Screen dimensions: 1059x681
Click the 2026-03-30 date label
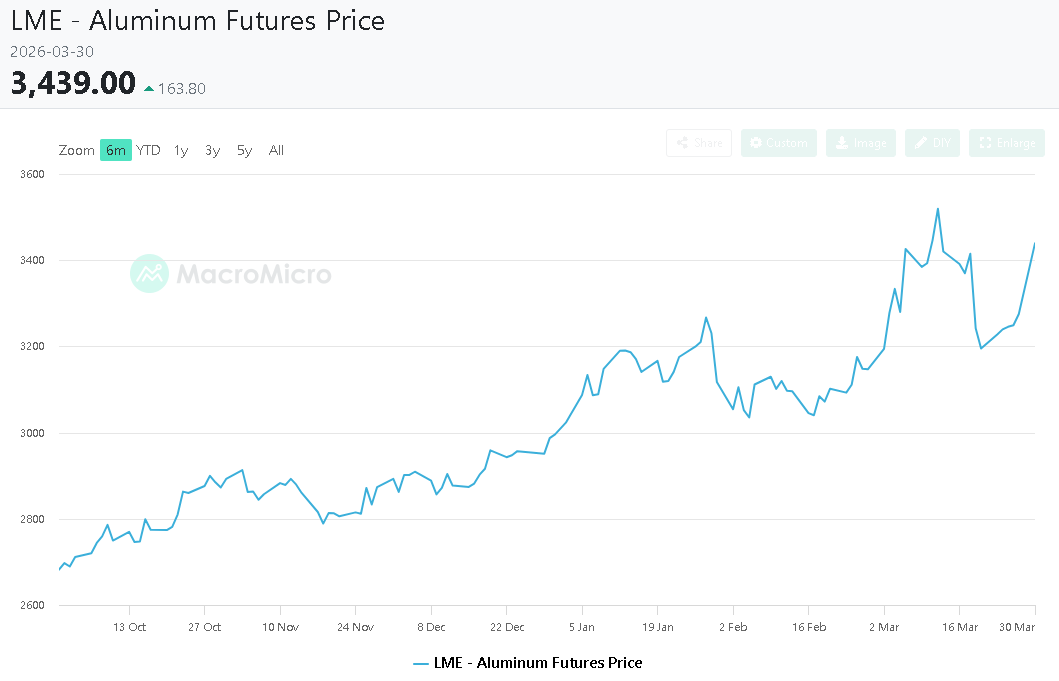click(x=52, y=52)
